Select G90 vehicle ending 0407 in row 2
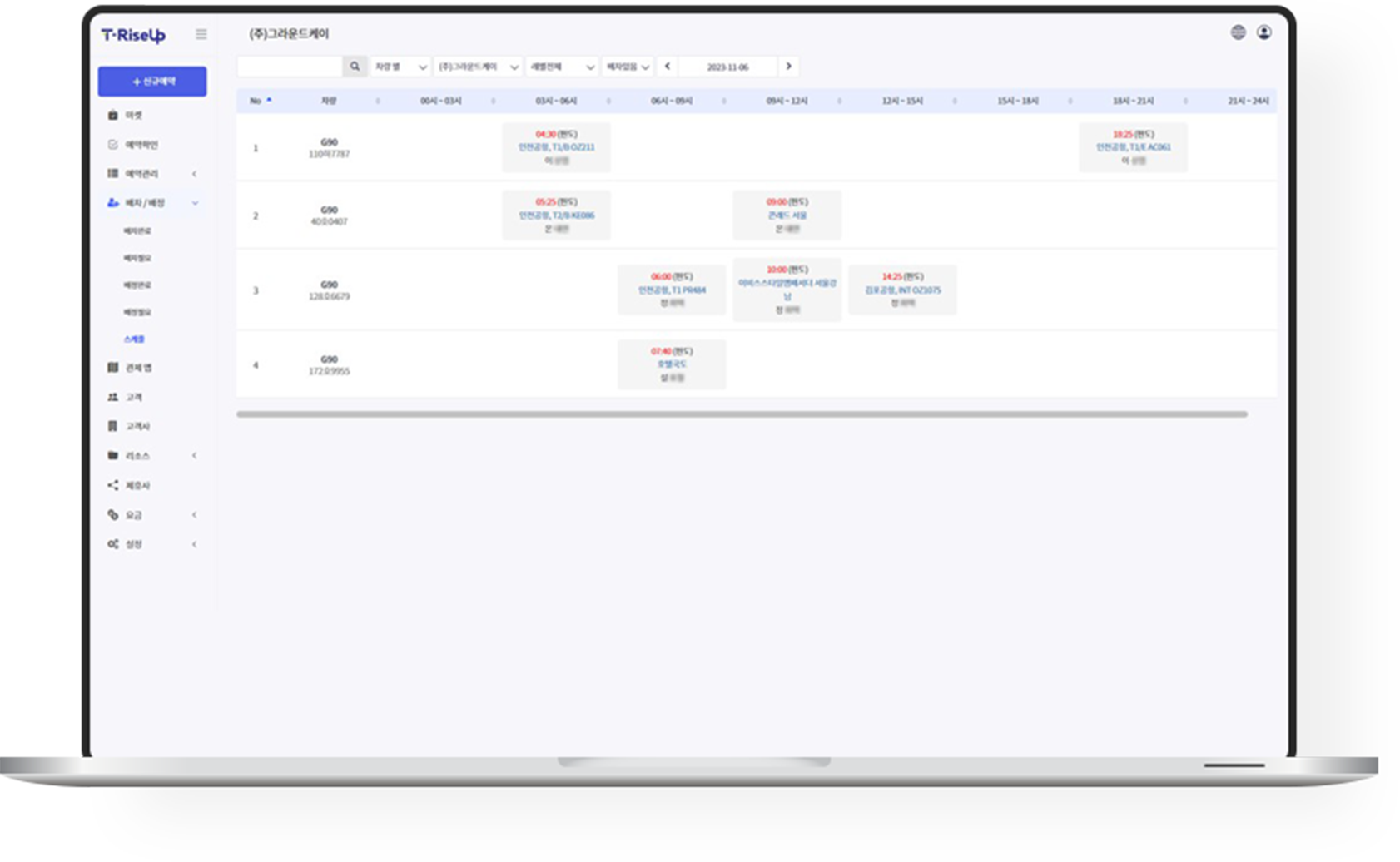The image size is (1400, 862). coord(329,215)
